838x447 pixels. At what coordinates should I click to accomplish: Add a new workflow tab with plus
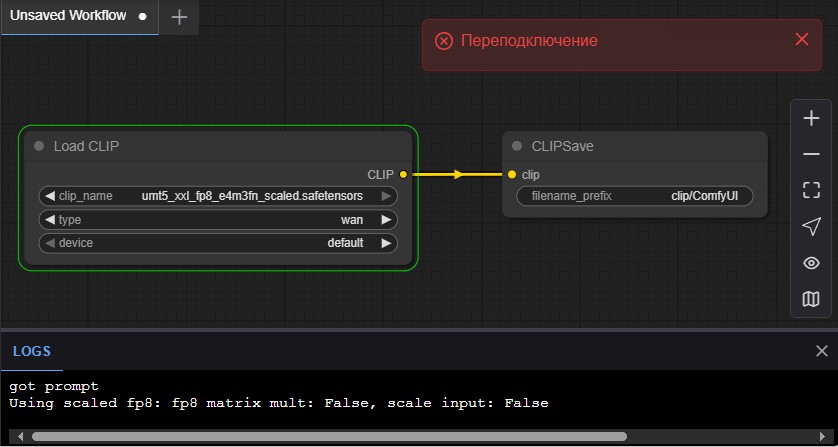[x=179, y=17]
